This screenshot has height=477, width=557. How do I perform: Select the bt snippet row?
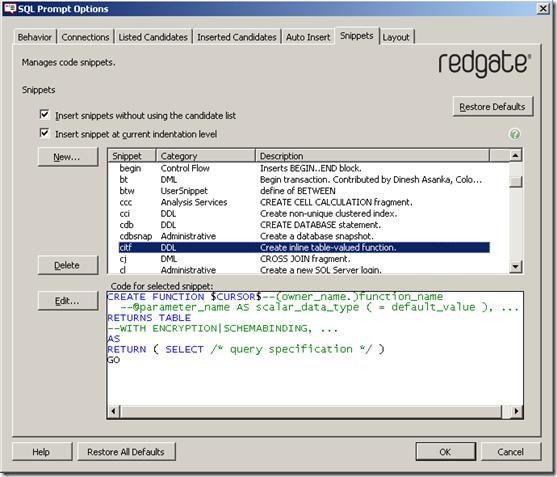tap(304, 179)
